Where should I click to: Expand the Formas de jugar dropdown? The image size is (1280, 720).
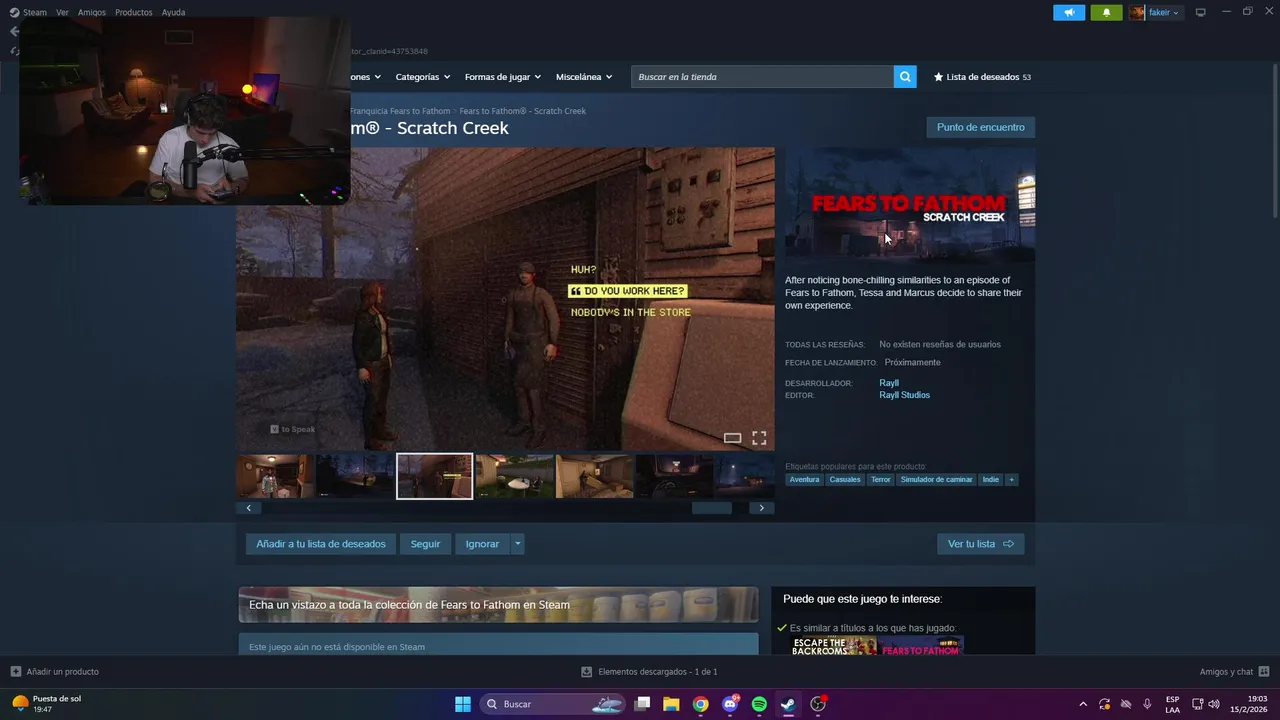(502, 77)
